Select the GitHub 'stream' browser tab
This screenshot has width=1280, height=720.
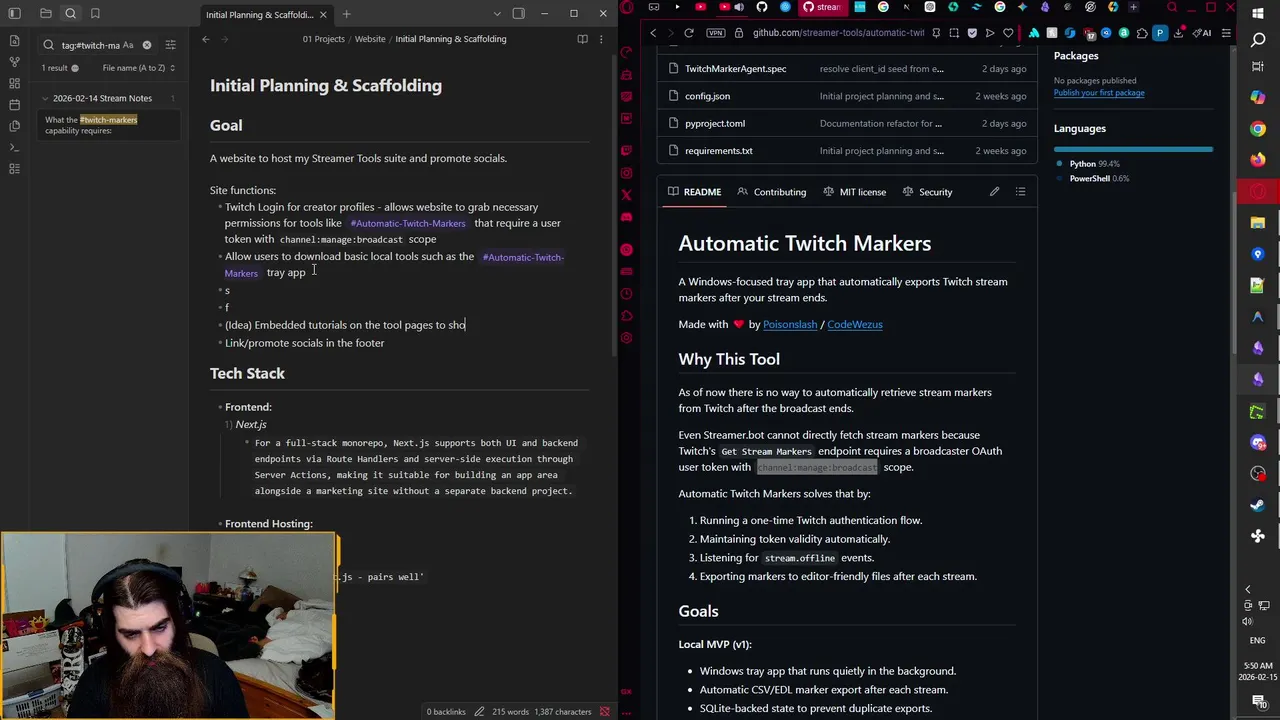click(822, 7)
